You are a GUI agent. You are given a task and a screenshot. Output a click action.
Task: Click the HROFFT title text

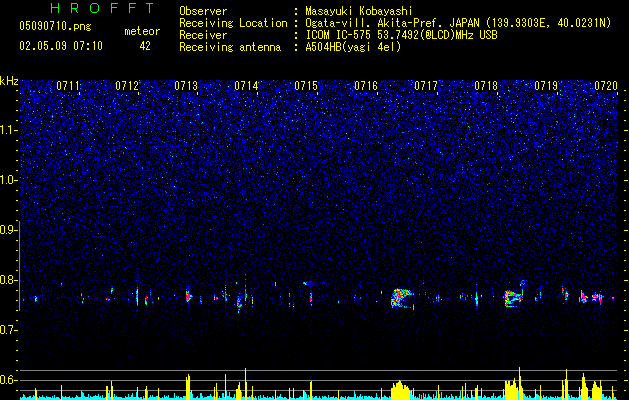(x=102, y=8)
